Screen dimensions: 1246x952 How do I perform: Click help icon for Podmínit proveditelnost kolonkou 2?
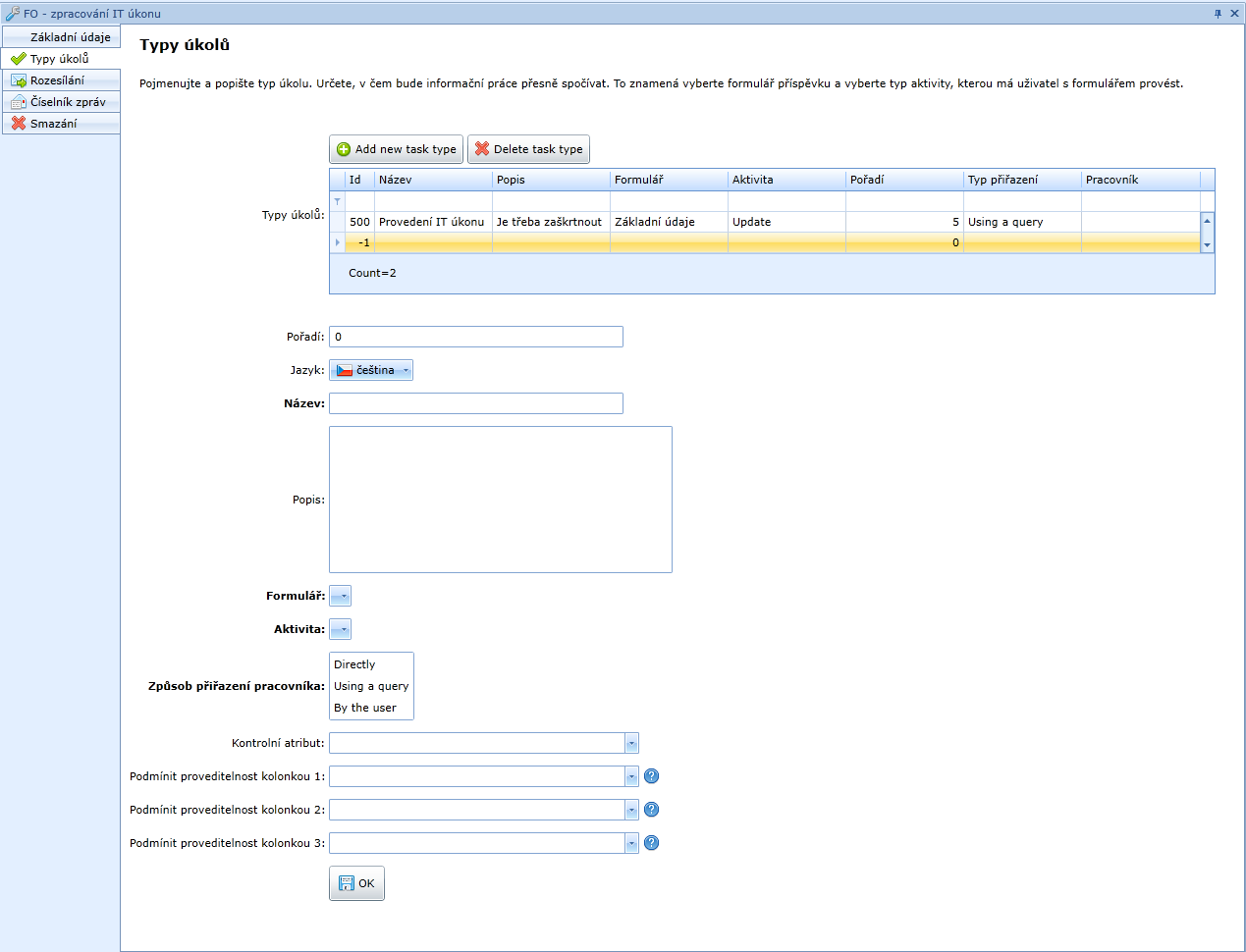651,810
